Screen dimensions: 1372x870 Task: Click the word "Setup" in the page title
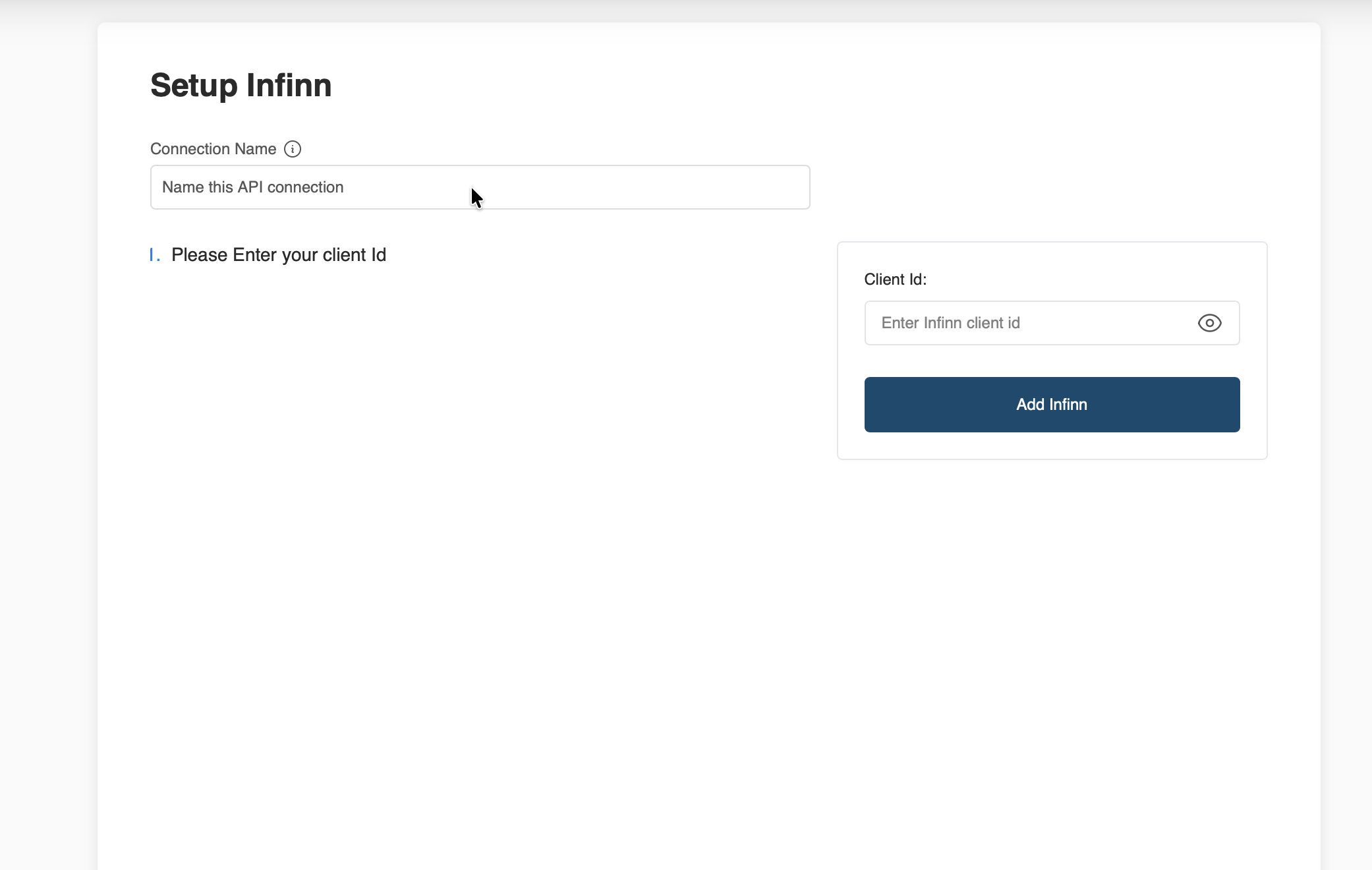(x=194, y=86)
